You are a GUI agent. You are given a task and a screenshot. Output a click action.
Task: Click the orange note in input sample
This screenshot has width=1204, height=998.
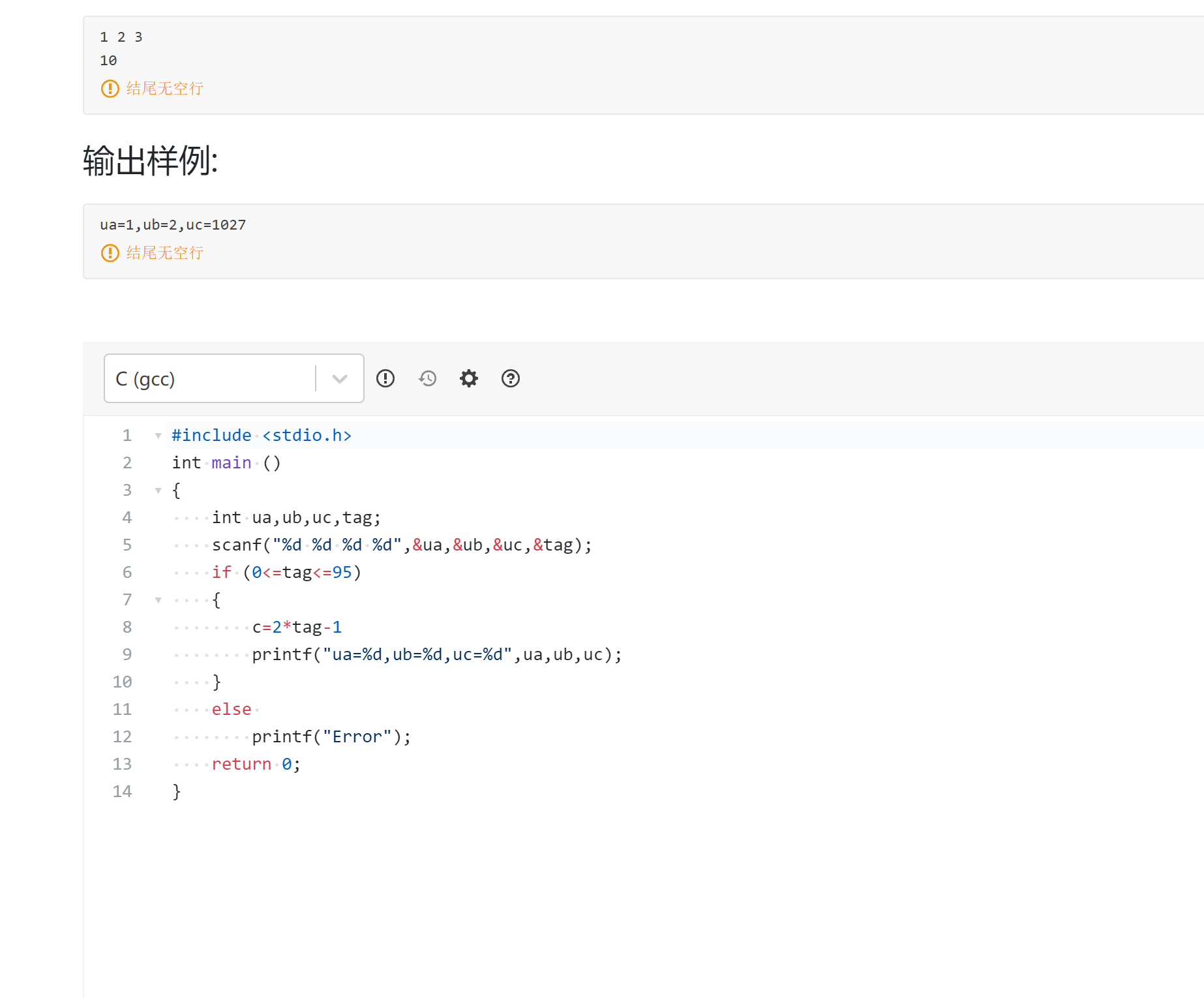164,89
